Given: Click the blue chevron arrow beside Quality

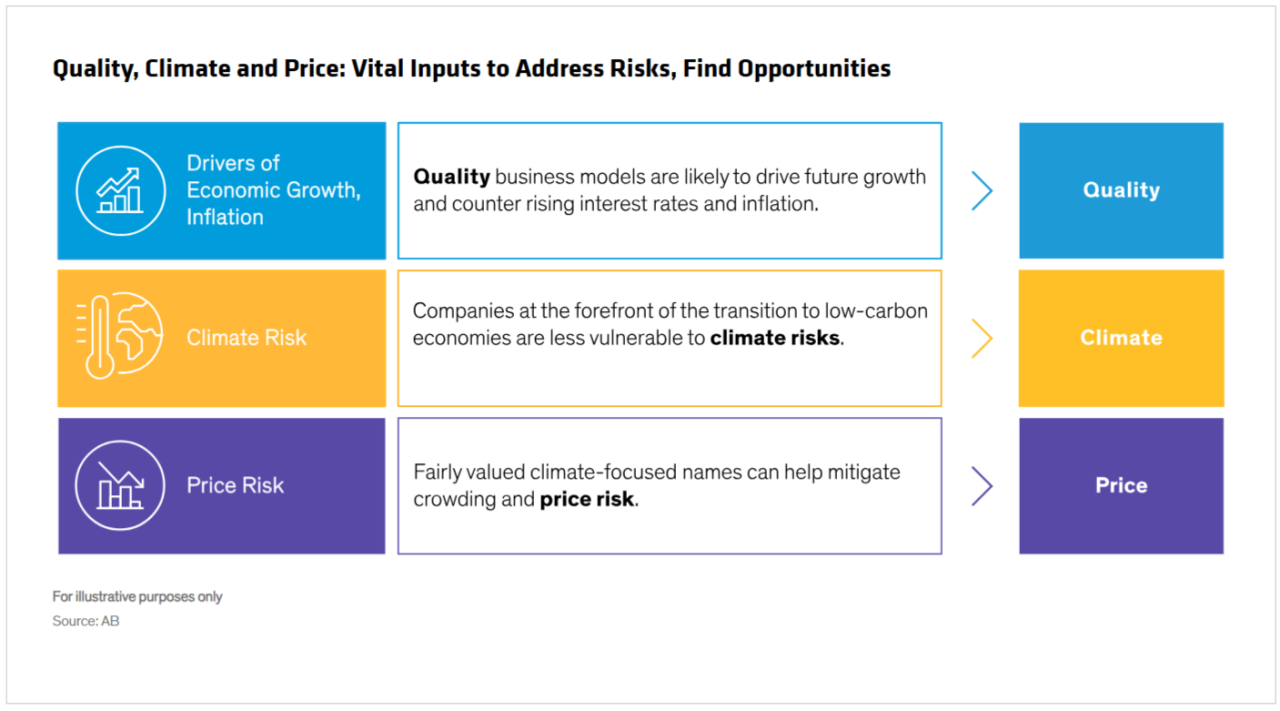Looking at the screenshot, I should (x=982, y=190).
